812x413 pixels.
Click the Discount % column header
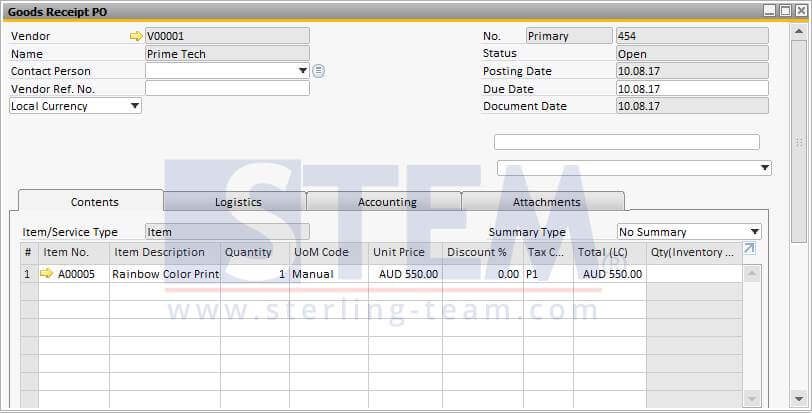483,253
